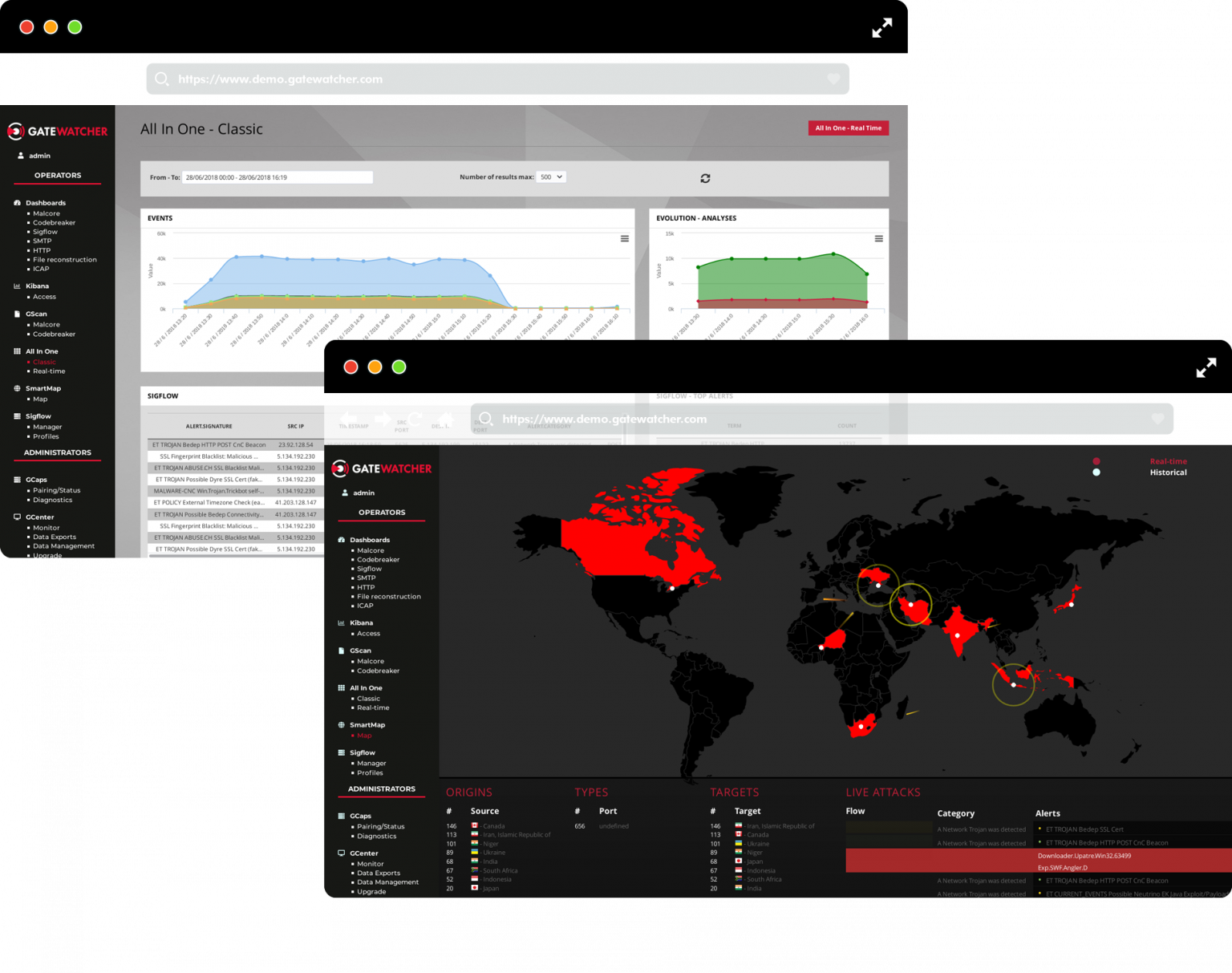Open the results max 500 dropdown
This screenshot has width=1232, height=973.
(x=551, y=176)
